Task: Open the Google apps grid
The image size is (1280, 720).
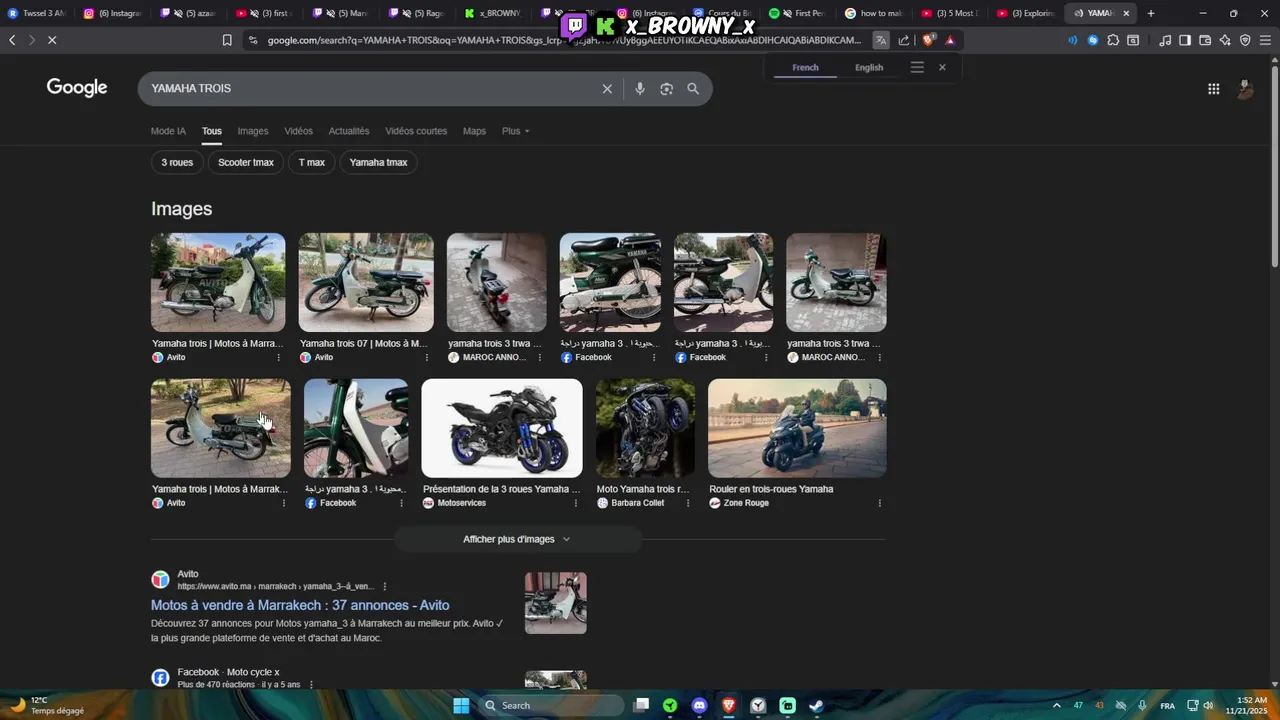Action: click(x=1213, y=89)
